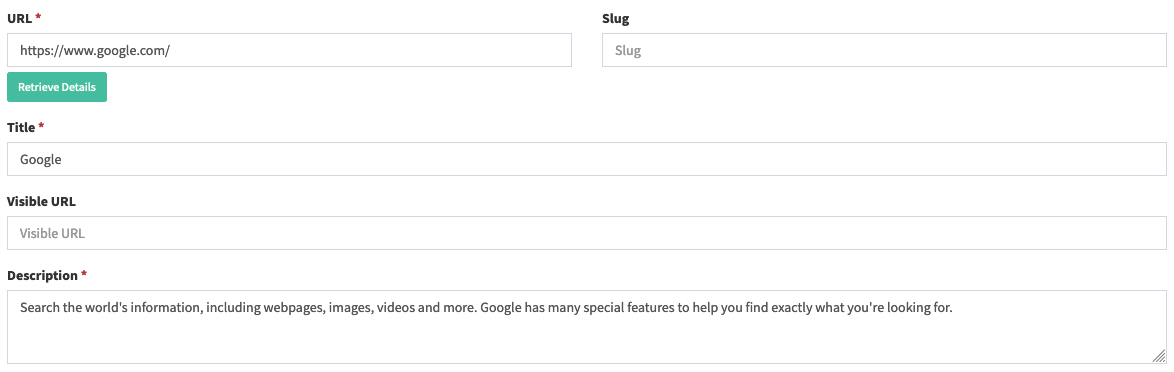Focus the URL field containing https://www.google.com/
This screenshot has height=372, width=1174.
click(290, 50)
